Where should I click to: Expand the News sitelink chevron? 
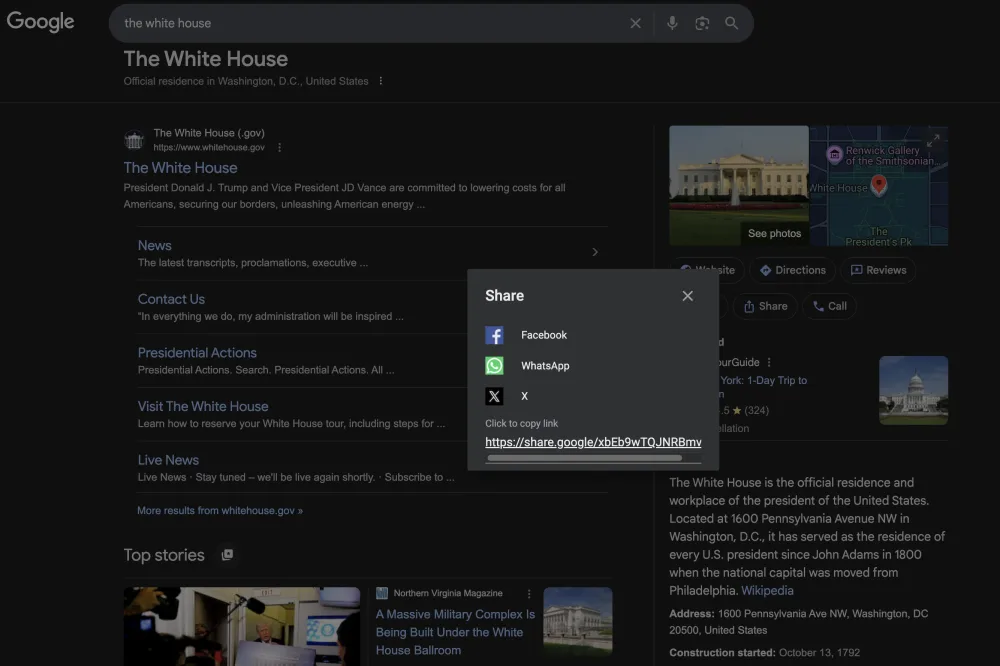(x=595, y=252)
